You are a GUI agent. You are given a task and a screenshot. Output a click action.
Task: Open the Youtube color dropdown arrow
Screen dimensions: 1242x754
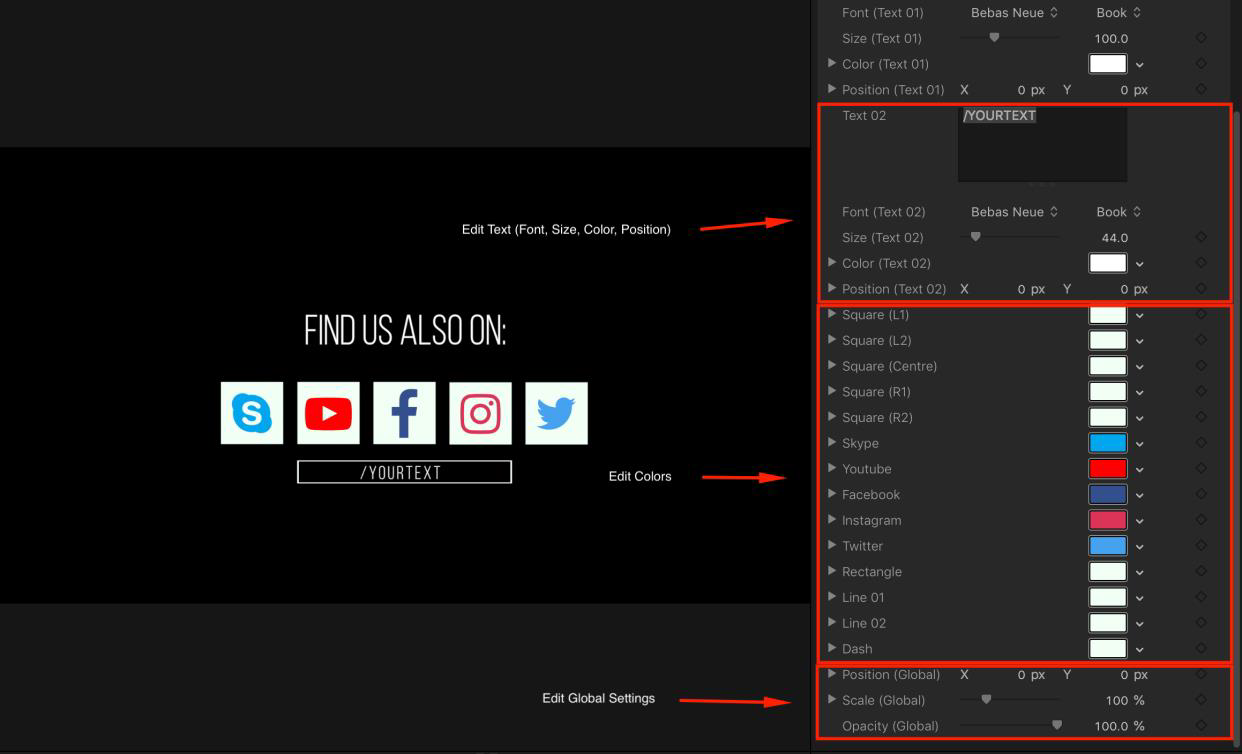point(1140,470)
